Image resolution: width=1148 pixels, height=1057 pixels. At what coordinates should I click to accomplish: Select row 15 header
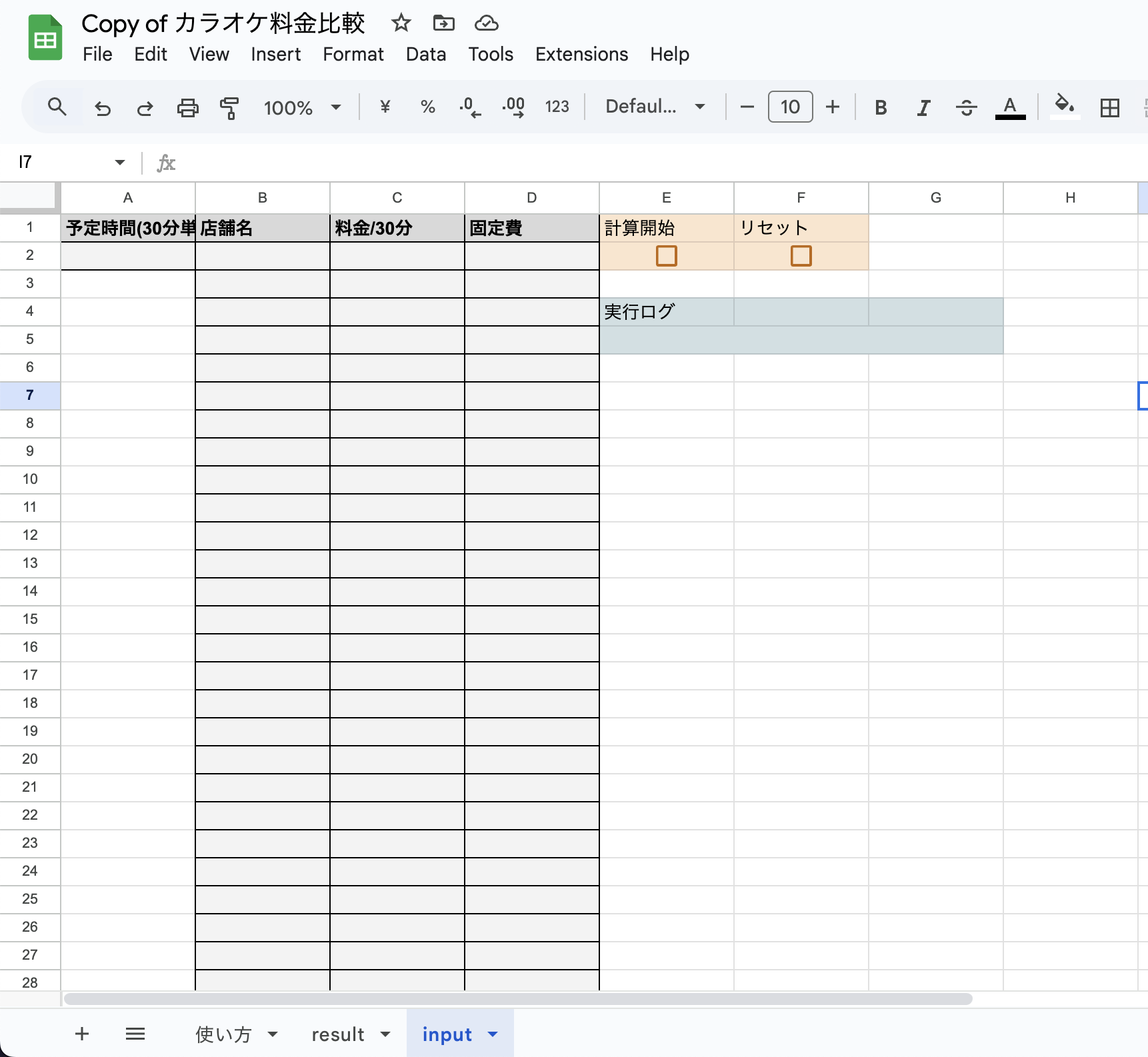pyautogui.click(x=30, y=619)
